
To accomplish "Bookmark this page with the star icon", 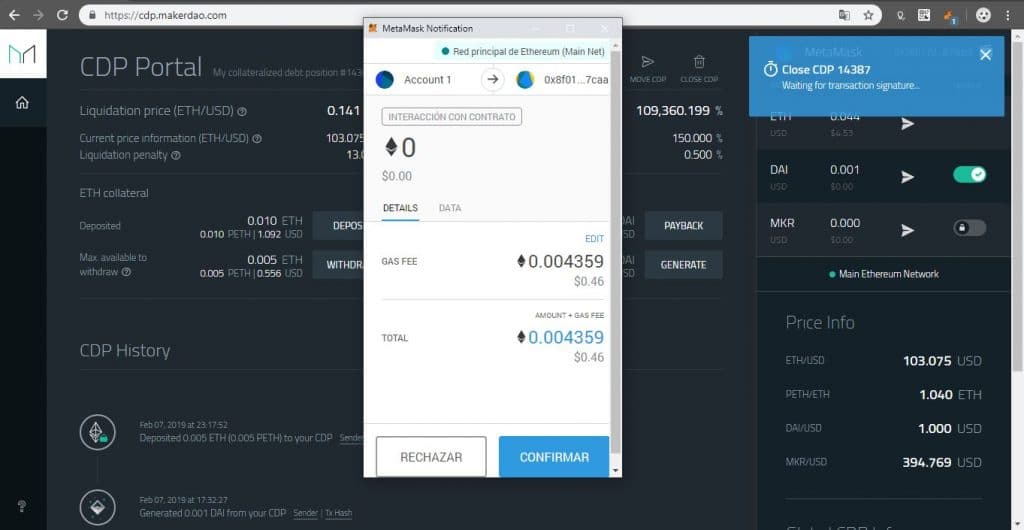I will coord(868,14).
